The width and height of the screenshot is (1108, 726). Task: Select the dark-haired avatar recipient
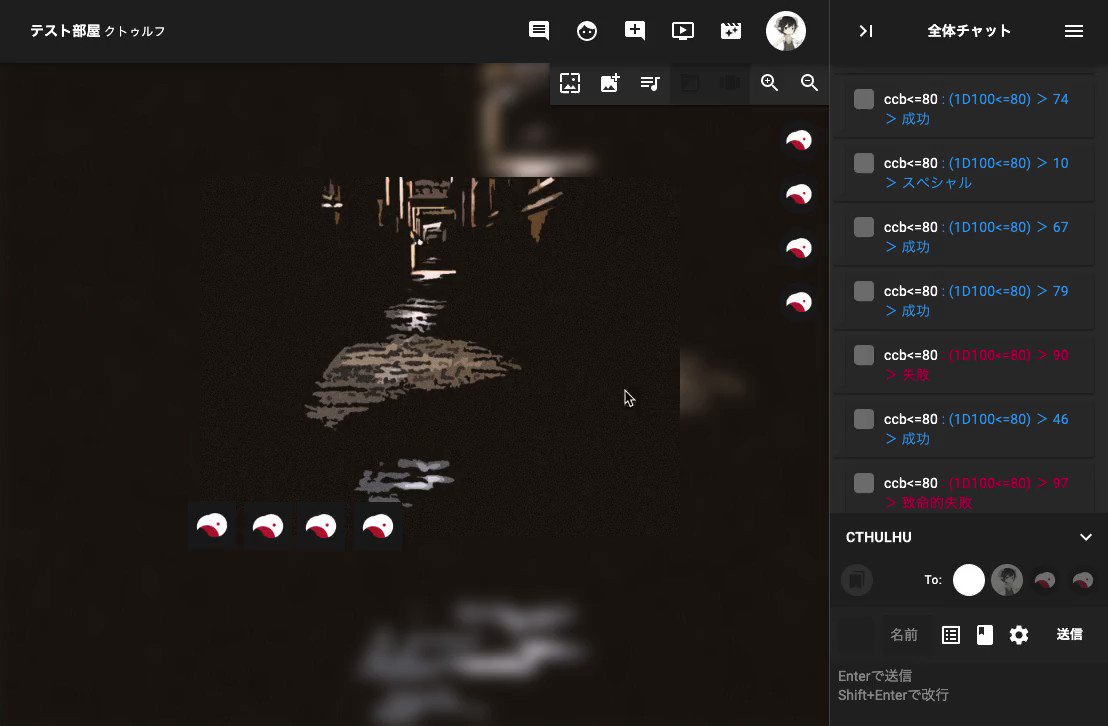[1007, 580]
